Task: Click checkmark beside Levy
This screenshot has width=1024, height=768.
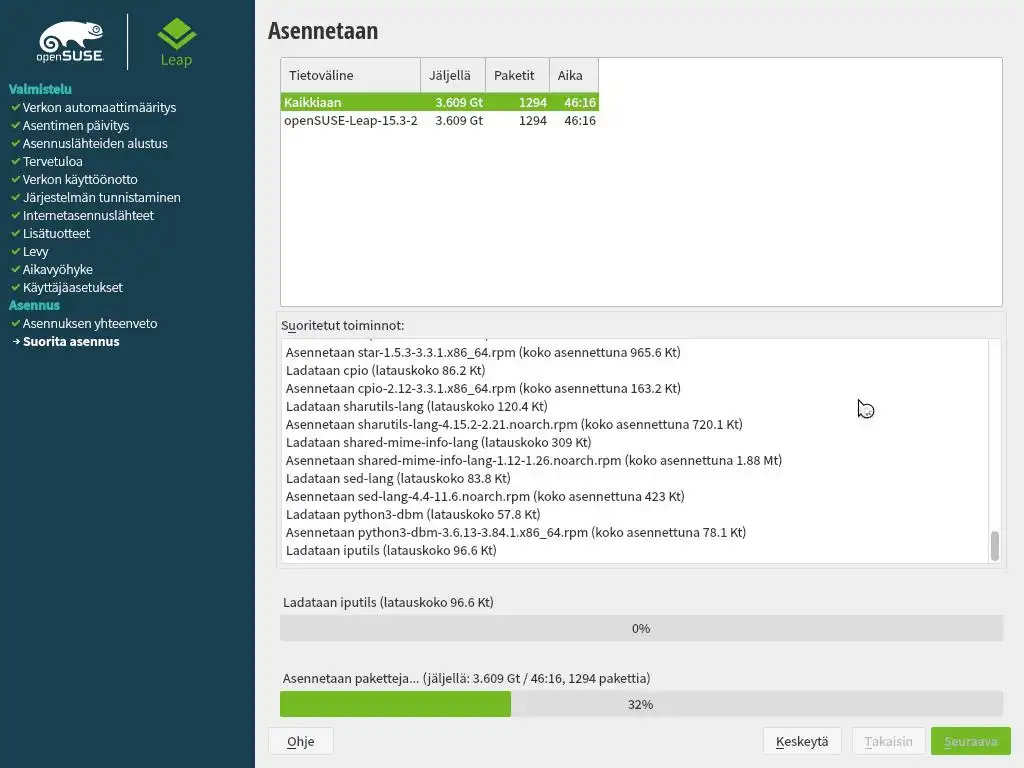Action: pyautogui.click(x=16, y=251)
